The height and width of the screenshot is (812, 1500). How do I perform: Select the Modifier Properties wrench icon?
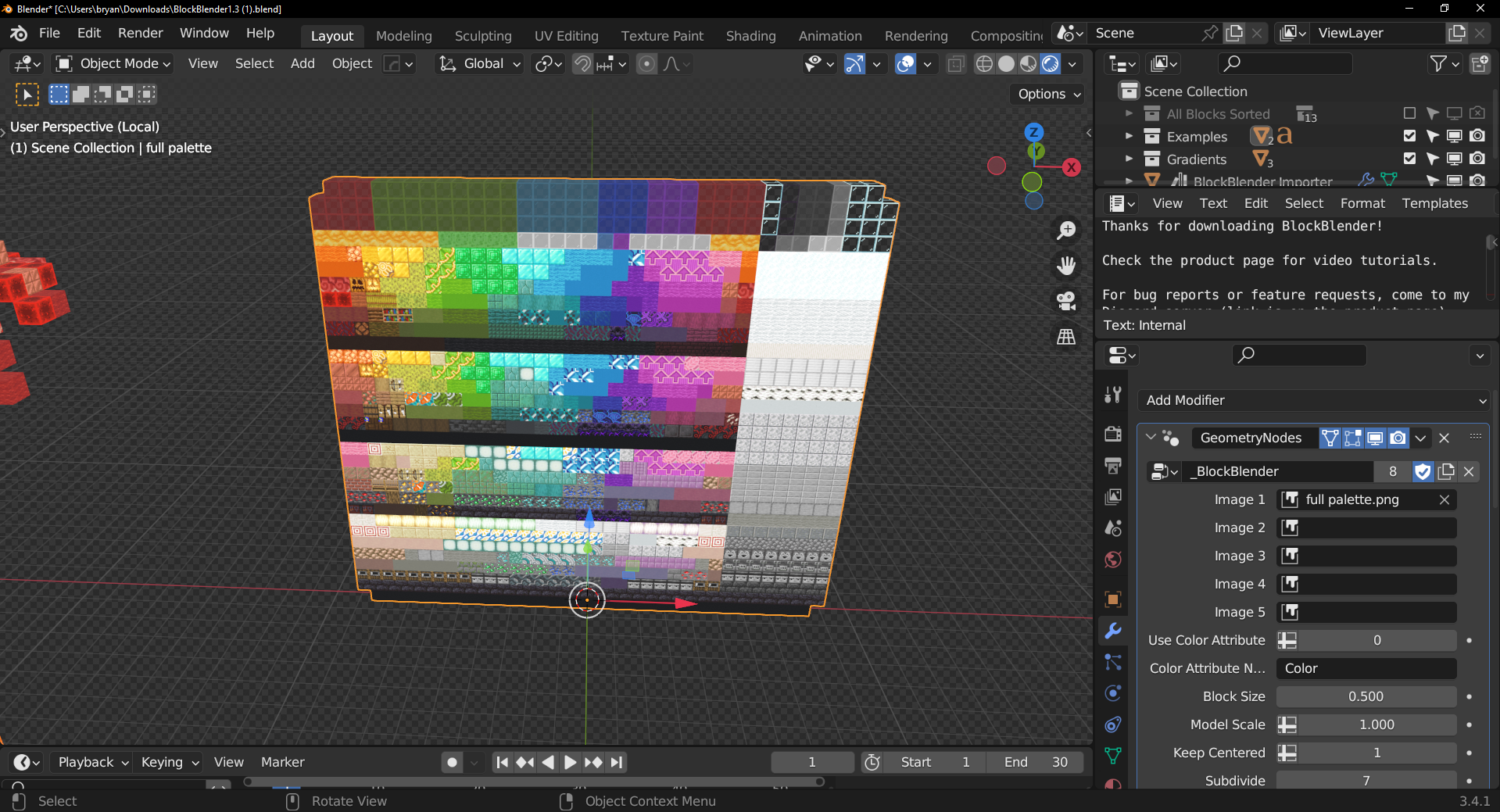coord(1113,631)
